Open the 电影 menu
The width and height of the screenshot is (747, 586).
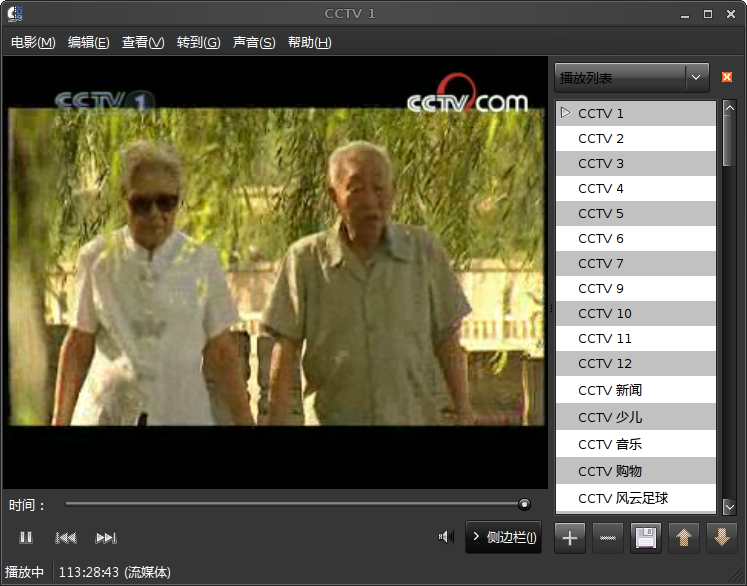point(33,42)
